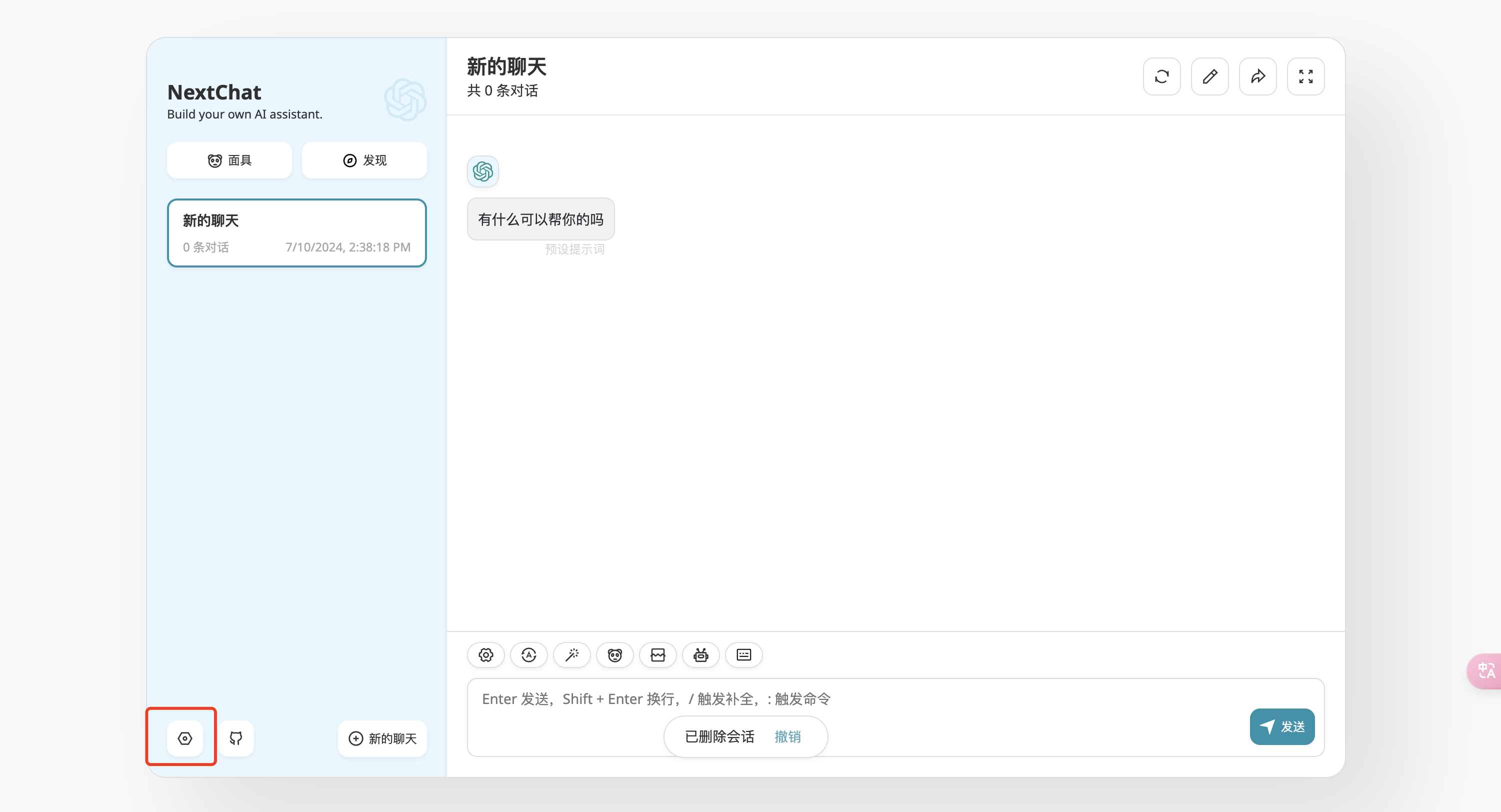The width and height of the screenshot is (1501, 812).
Task: Click Build your own AI assistant text
Action: pyautogui.click(x=244, y=114)
